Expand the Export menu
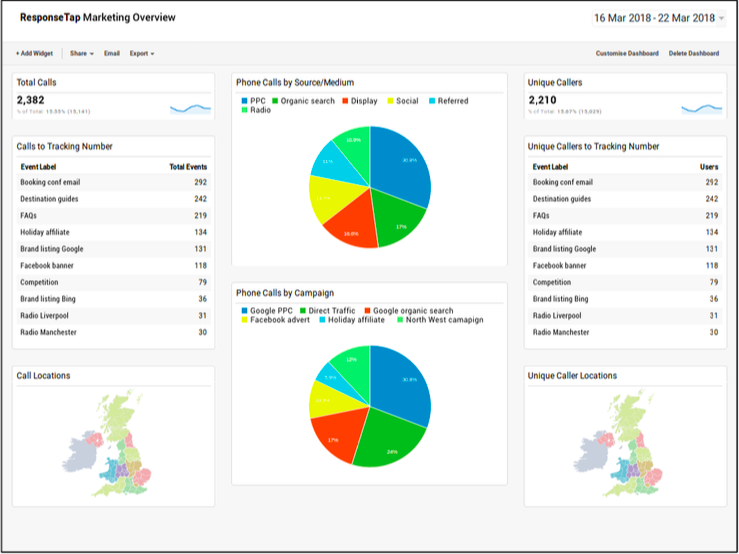 (x=142, y=54)
